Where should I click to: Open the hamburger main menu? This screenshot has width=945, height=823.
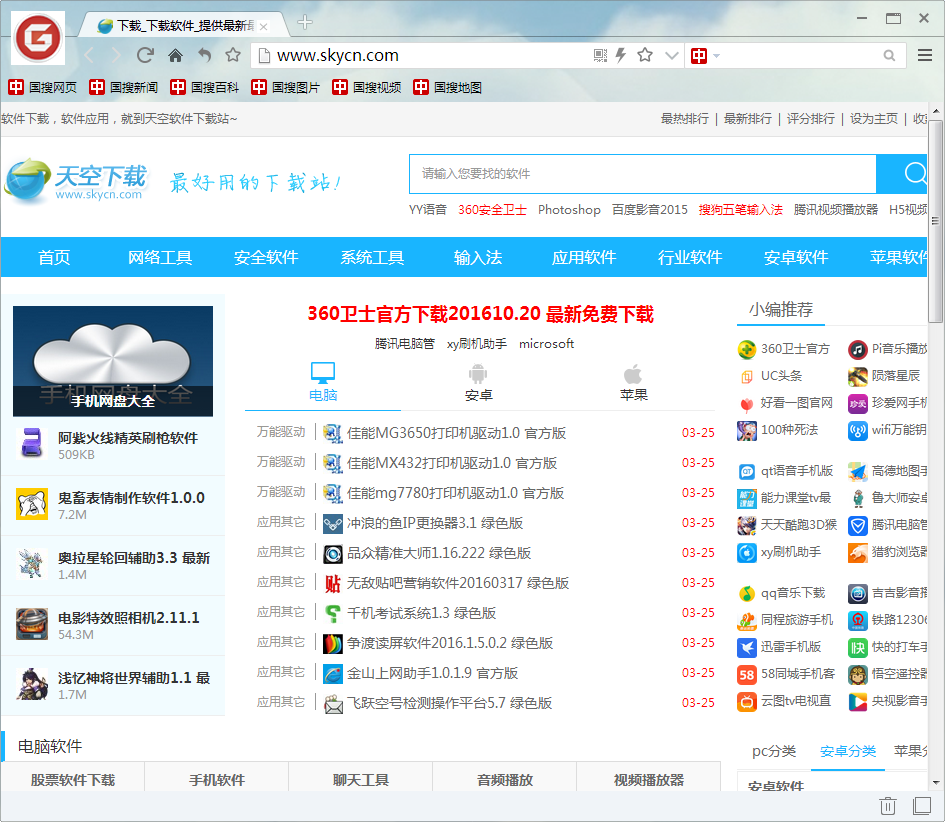click(x=924, y=55)
